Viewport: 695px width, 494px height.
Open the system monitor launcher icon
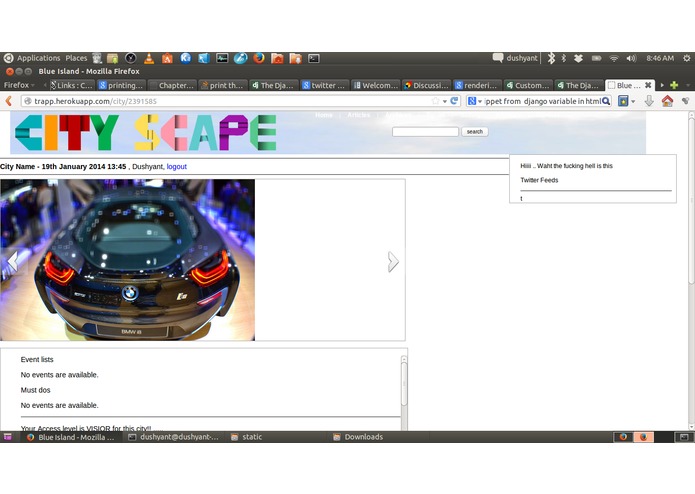coord(222,58)
